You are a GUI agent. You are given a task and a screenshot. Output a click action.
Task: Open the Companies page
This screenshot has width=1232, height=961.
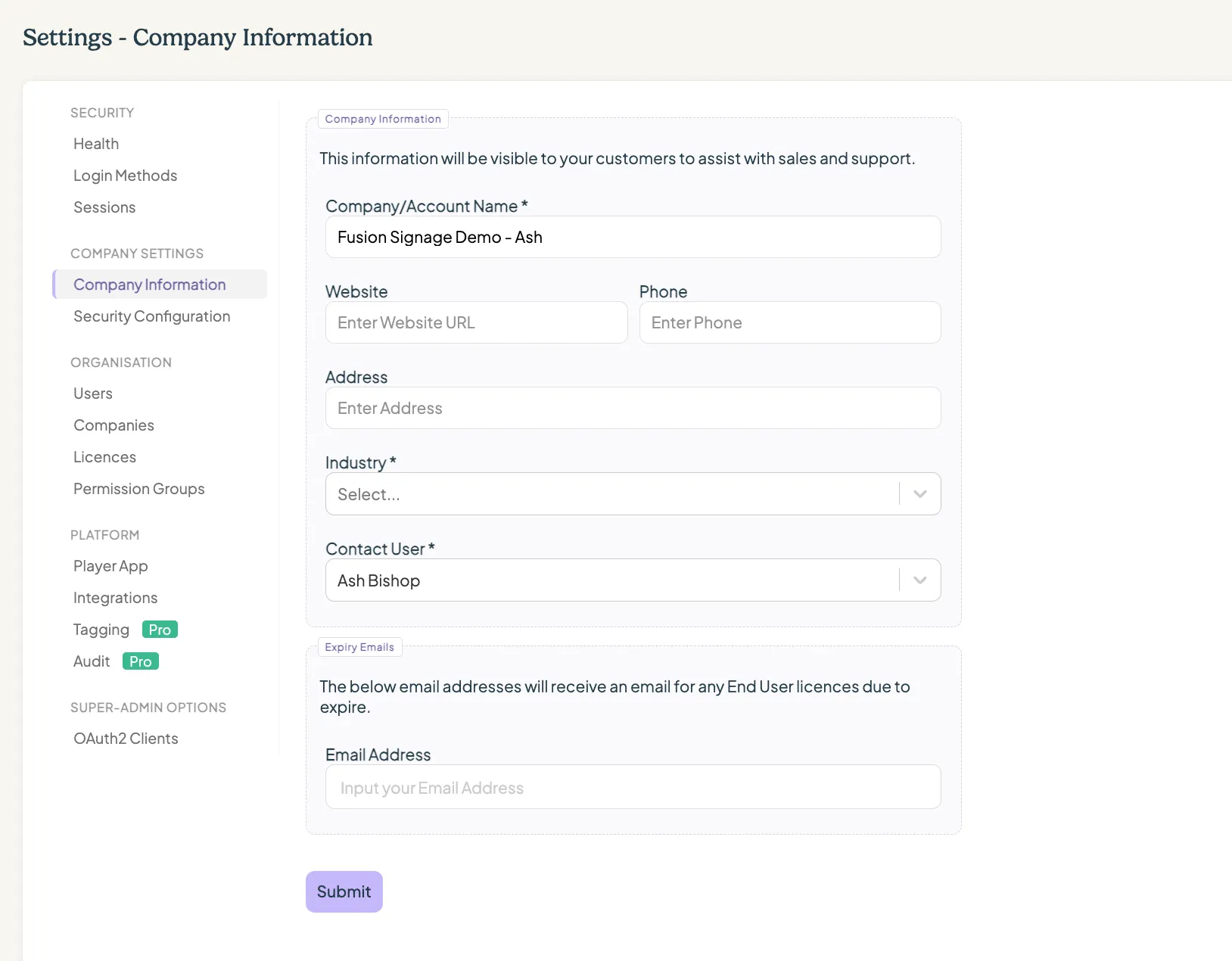point(114,425)
